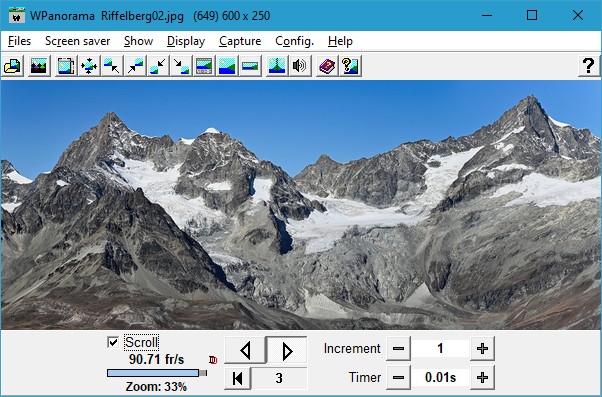Screen dimensions: 602x397
Task: Click the tall landscape picture icon
Action: point(227,66)
